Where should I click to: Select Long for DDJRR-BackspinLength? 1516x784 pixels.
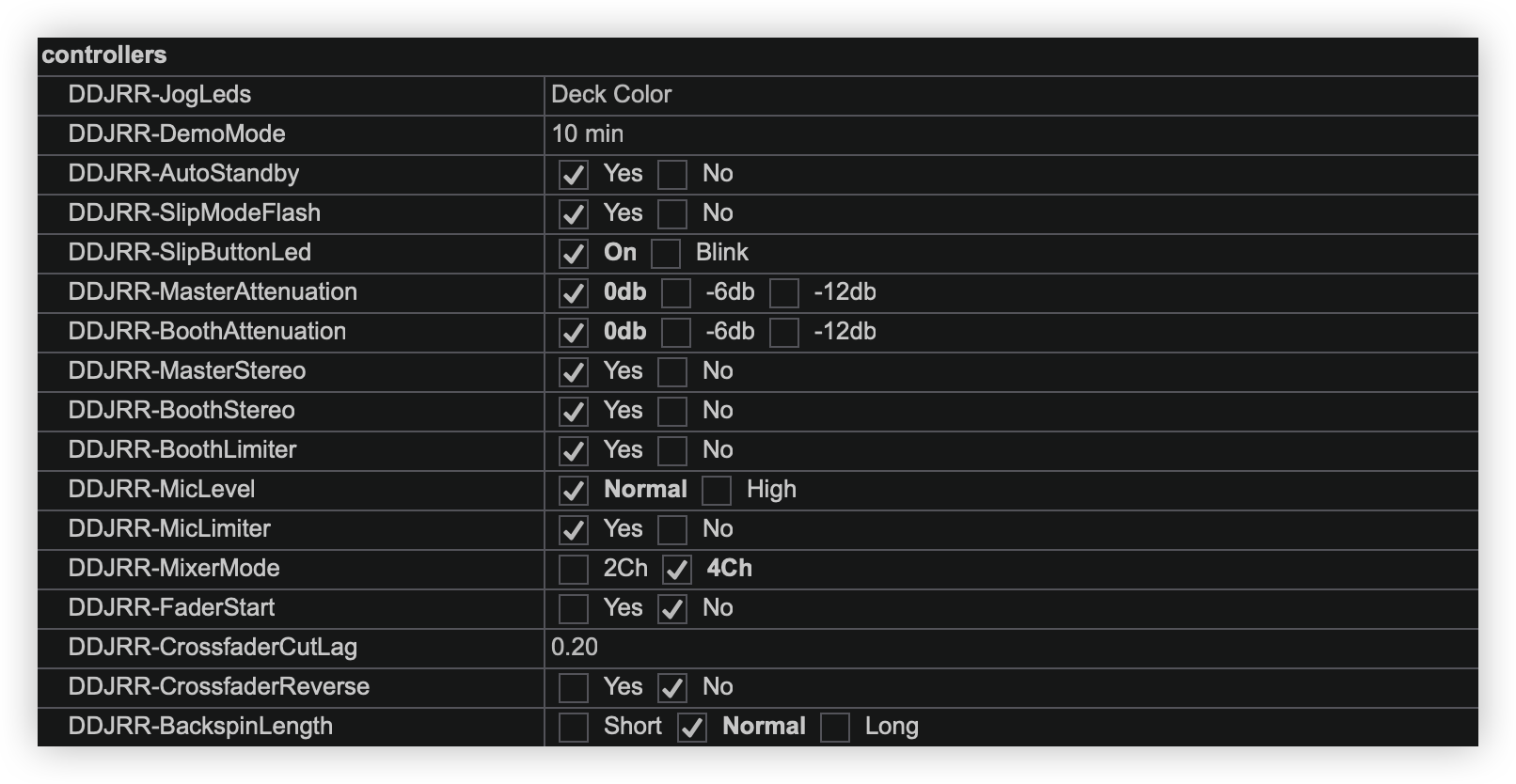coord(835,728)
